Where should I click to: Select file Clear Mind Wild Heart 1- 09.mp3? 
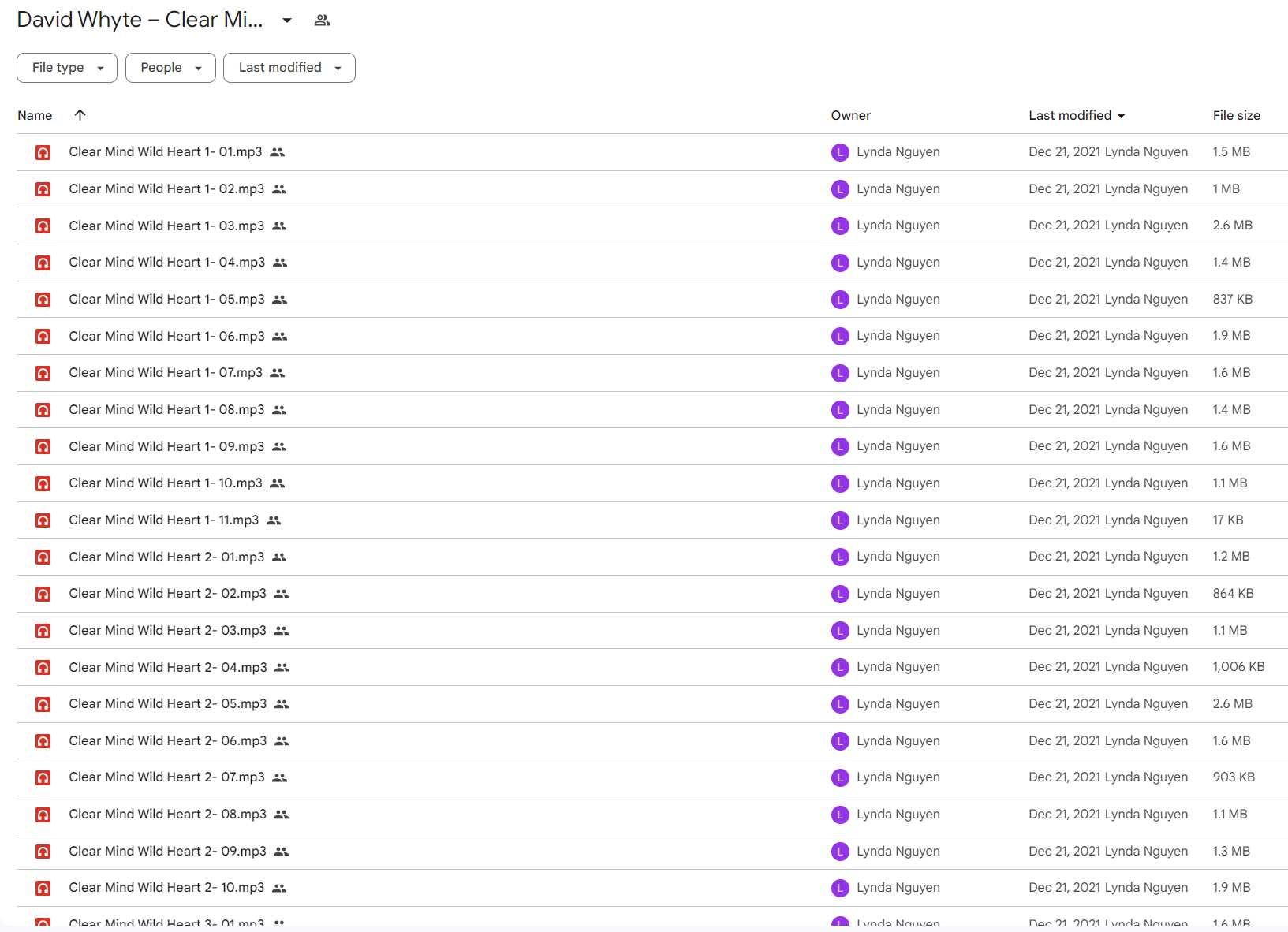652,446
